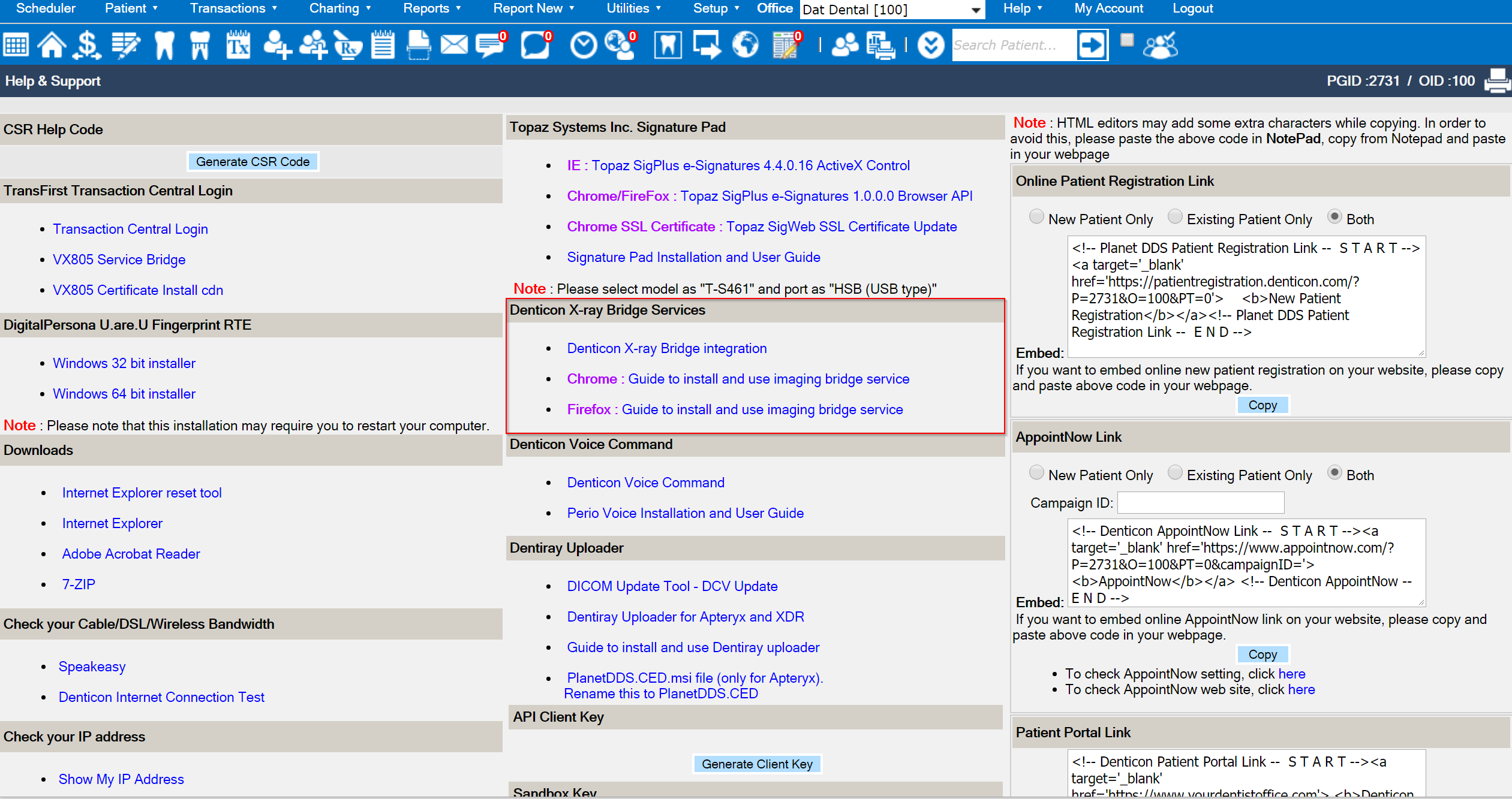This screenshot has height=799, width=1512.
Task: Click the add new patient icon
Action: pos(276,46)
